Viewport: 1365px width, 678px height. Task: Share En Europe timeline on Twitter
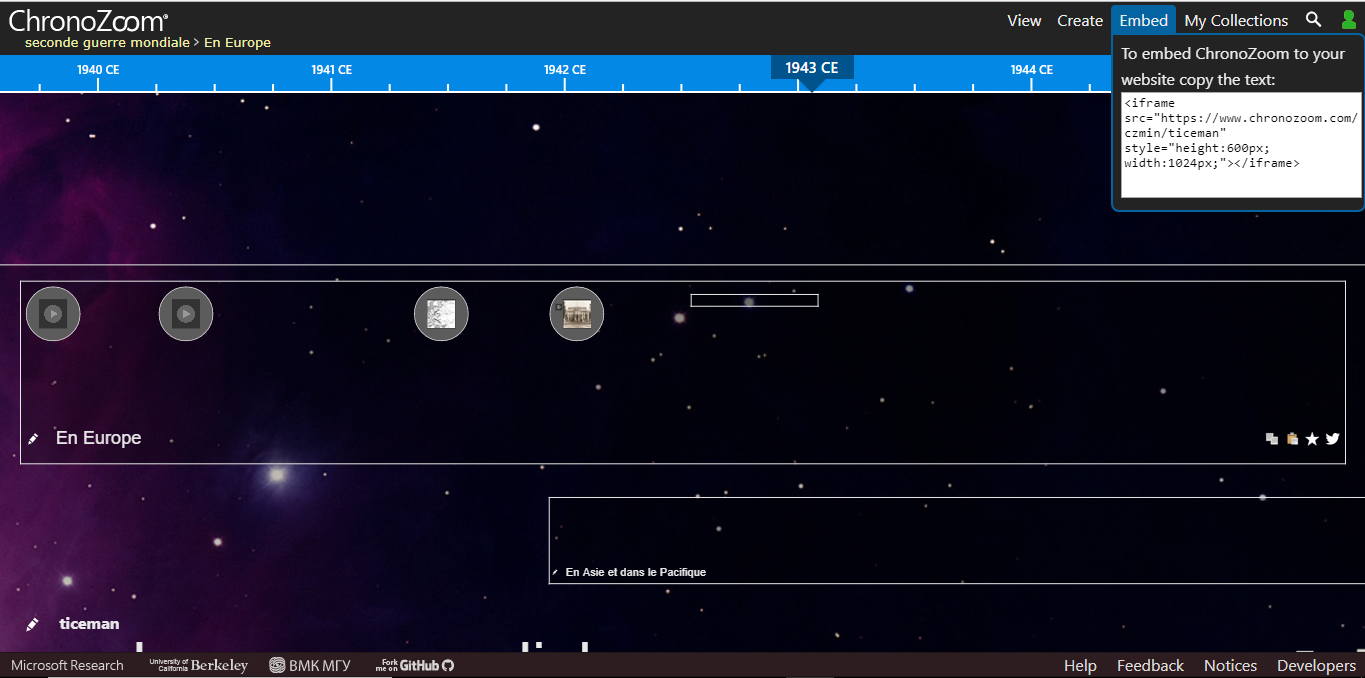[1332, 439]
